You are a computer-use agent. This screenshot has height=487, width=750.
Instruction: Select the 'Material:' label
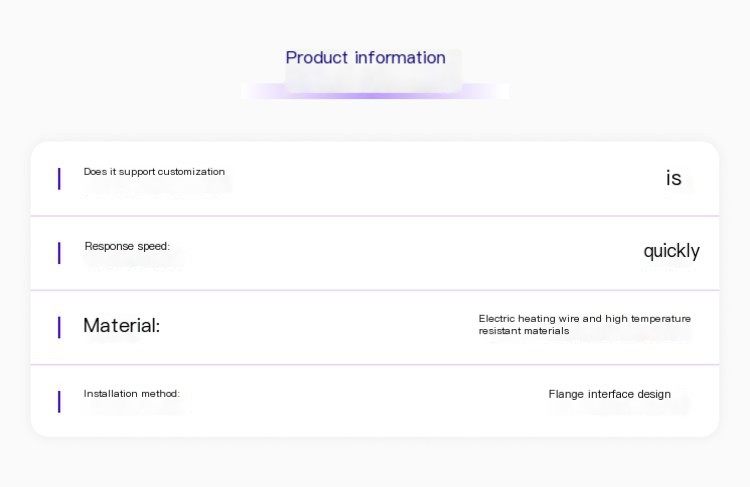[x=121, y=325]
